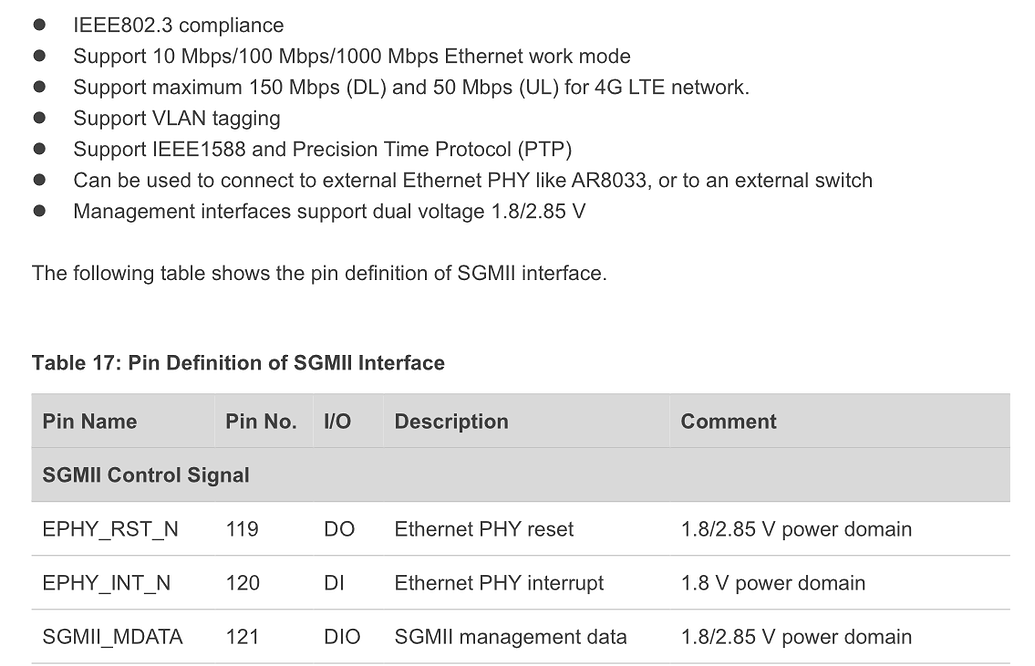
Task: Click the "Pin Name" column header
Action: (x=90, y=422)
